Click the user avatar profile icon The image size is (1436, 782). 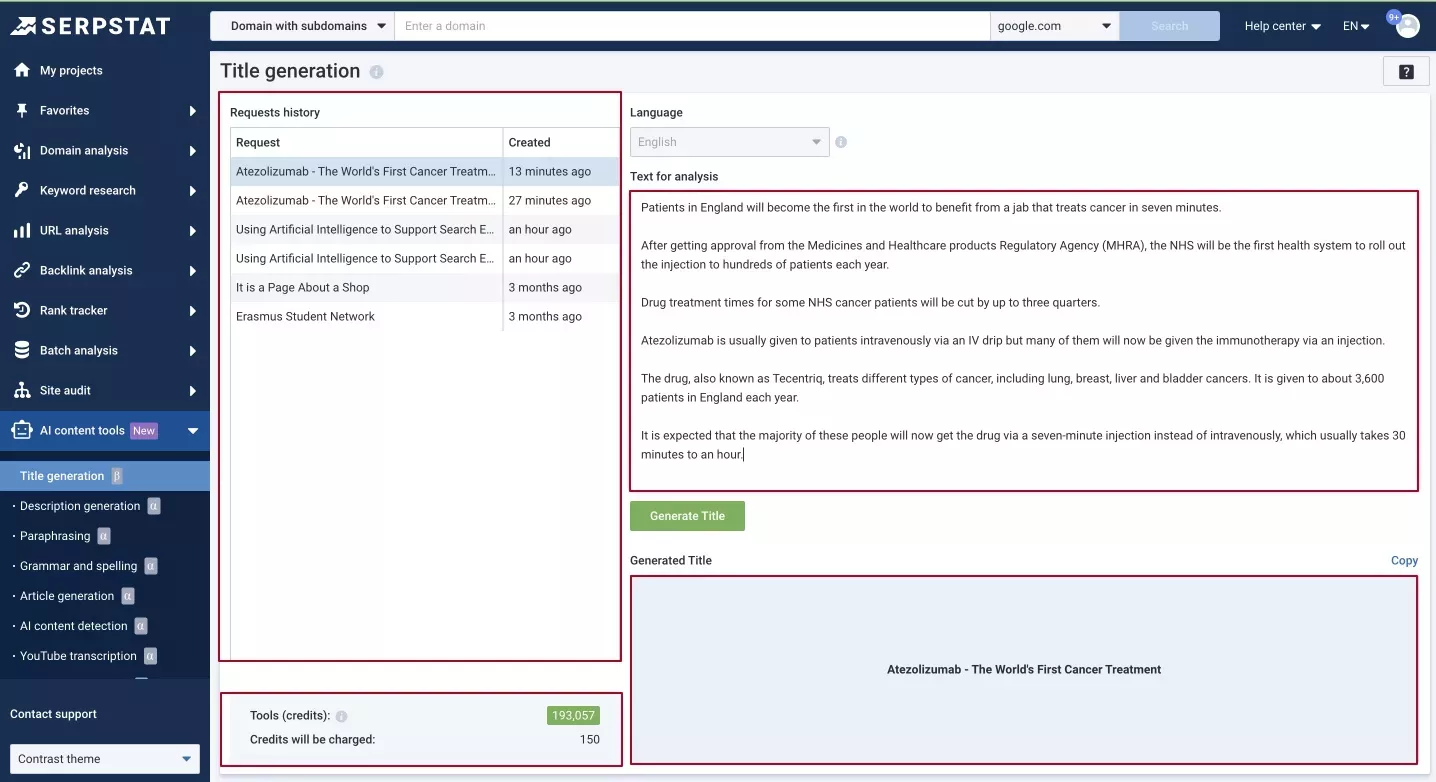pyautogui.click(x=1407, y=26)
